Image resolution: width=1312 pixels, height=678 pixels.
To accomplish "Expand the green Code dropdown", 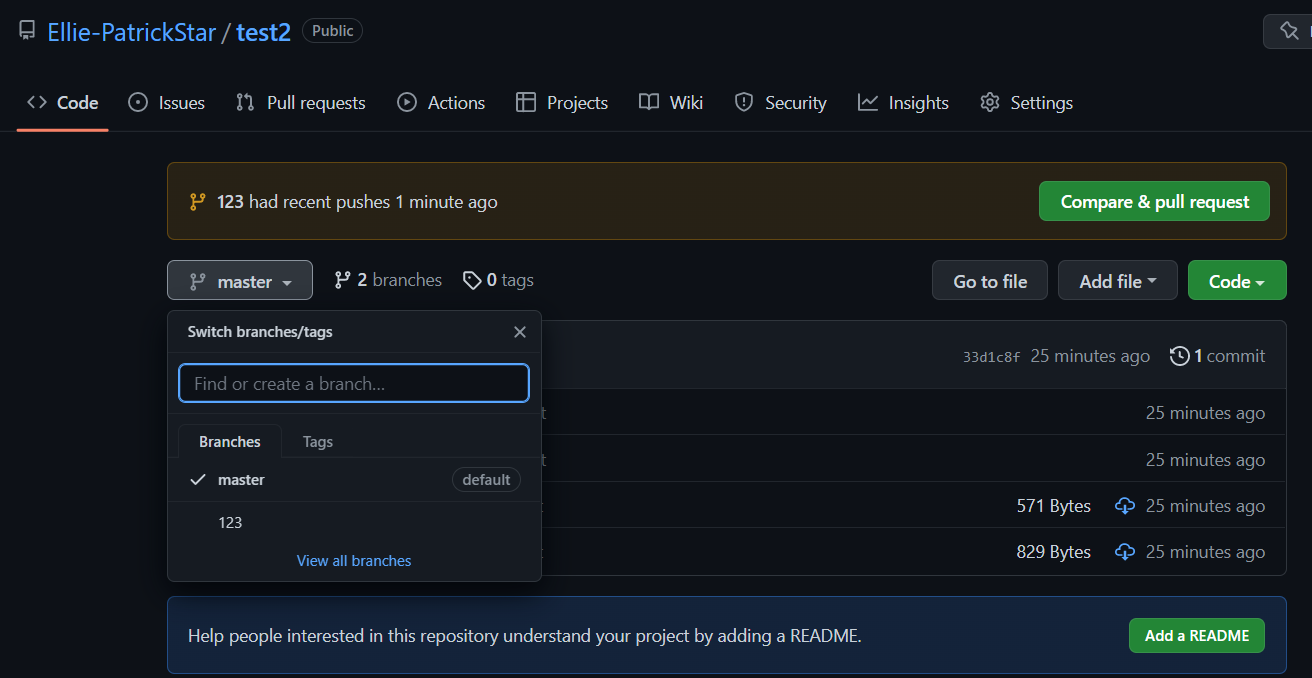I will pos(1237,281).
